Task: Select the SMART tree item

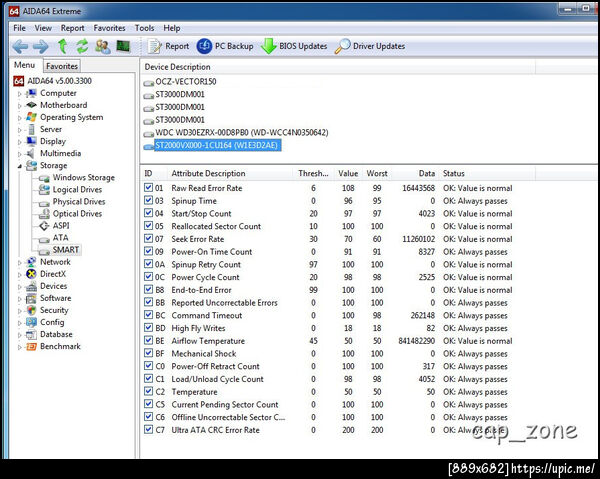Action: 66,250
